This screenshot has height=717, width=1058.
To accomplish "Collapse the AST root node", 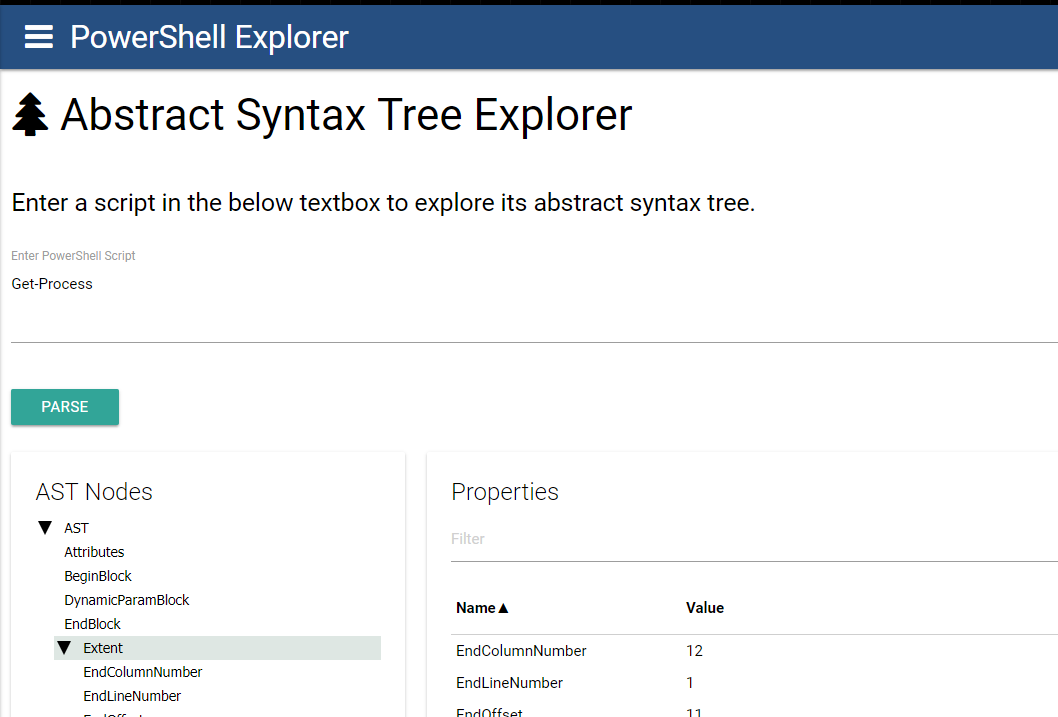I will 45,527.
